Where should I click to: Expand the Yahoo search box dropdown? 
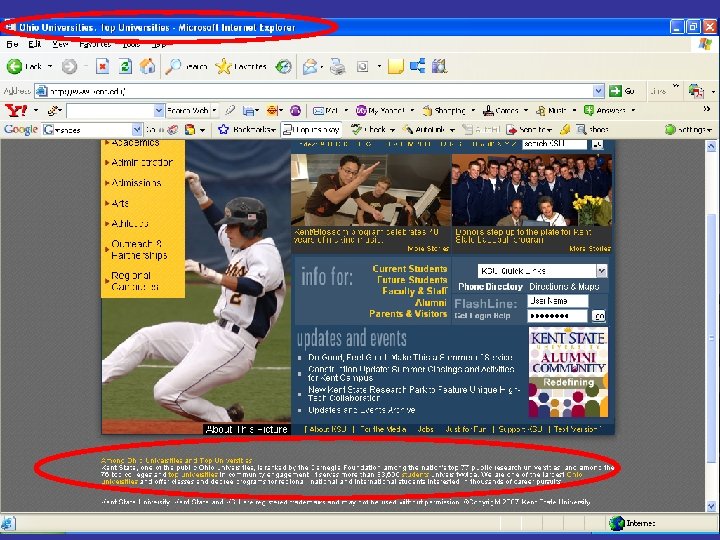[x=158, y=110]
